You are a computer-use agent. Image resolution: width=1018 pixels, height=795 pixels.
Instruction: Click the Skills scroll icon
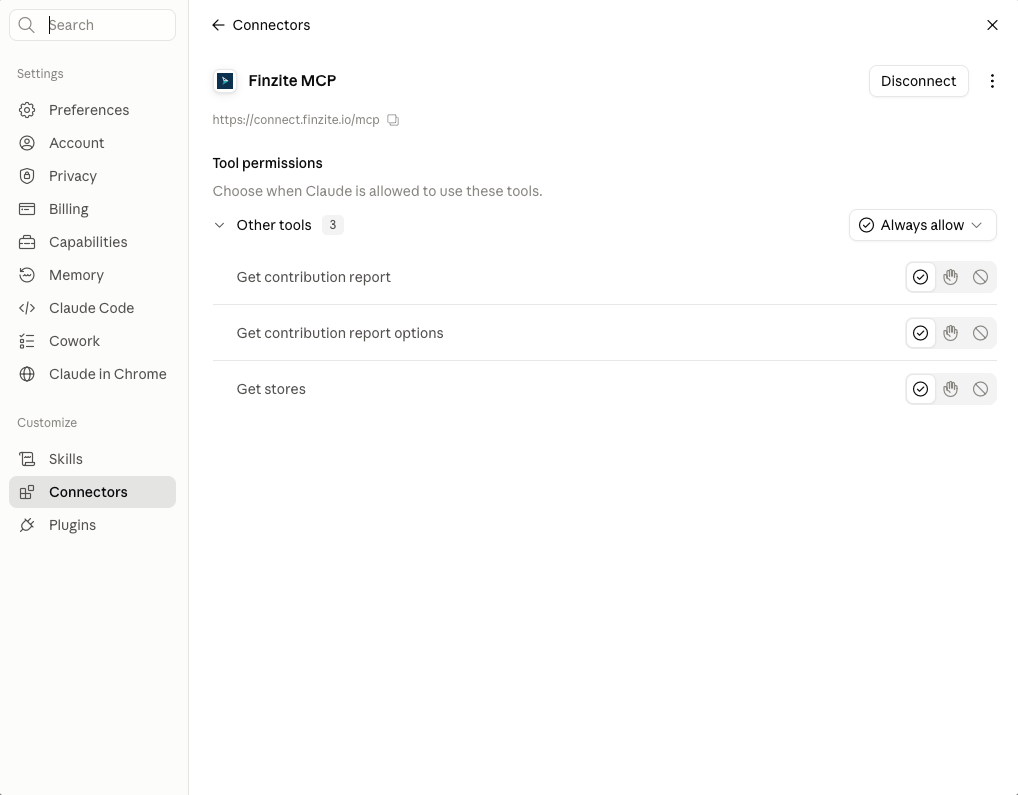pos(27,459)
